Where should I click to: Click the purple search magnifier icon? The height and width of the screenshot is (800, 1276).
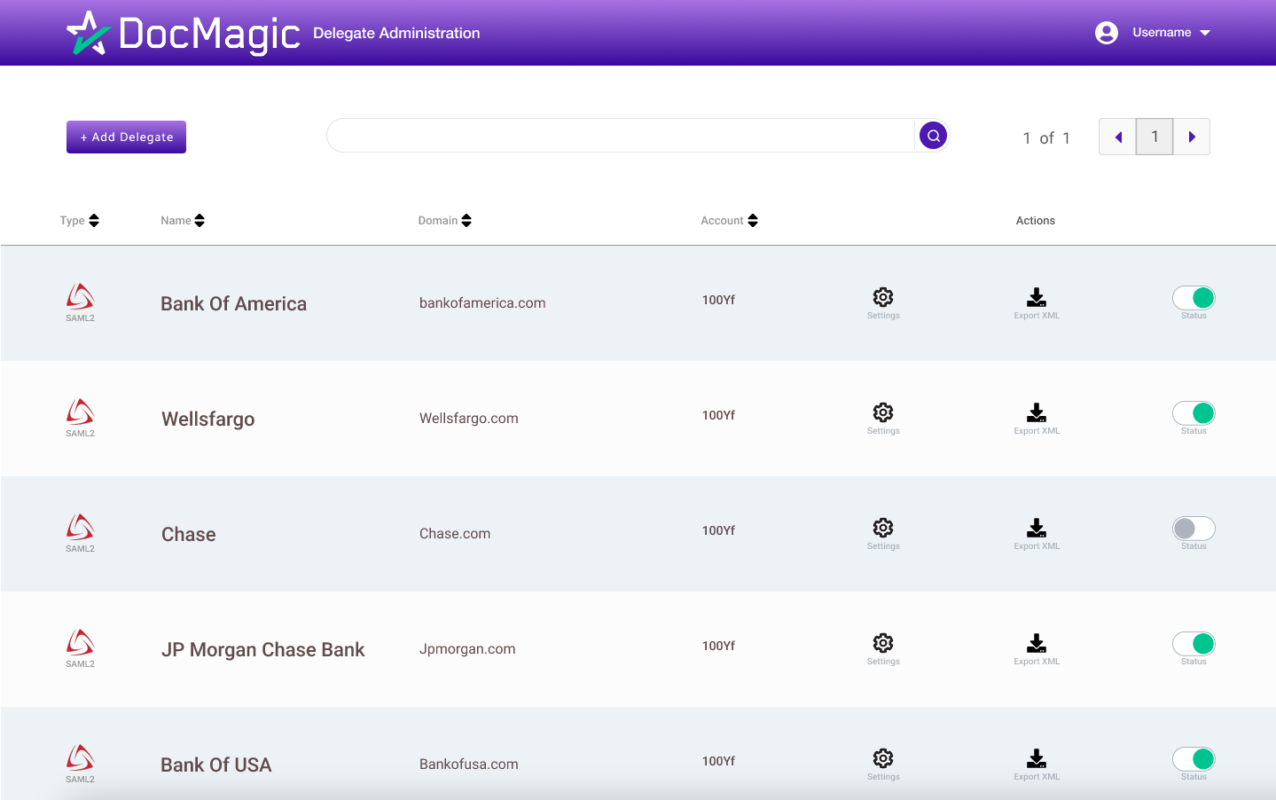click(933, 135)
